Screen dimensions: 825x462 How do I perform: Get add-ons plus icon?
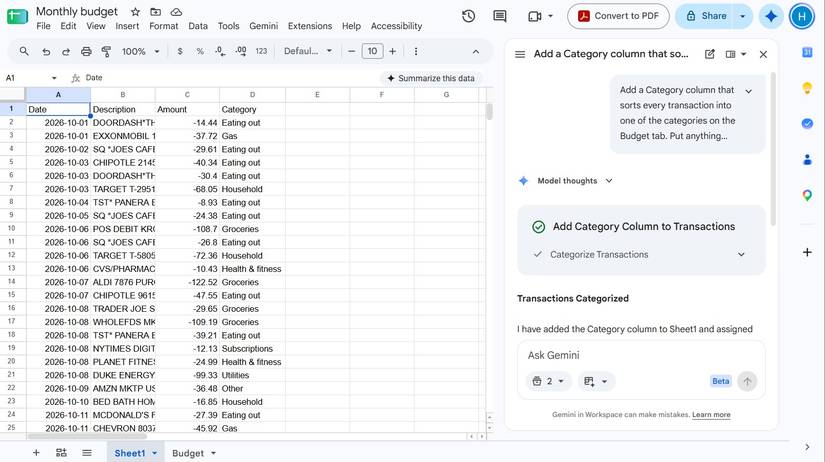point(807,252)
